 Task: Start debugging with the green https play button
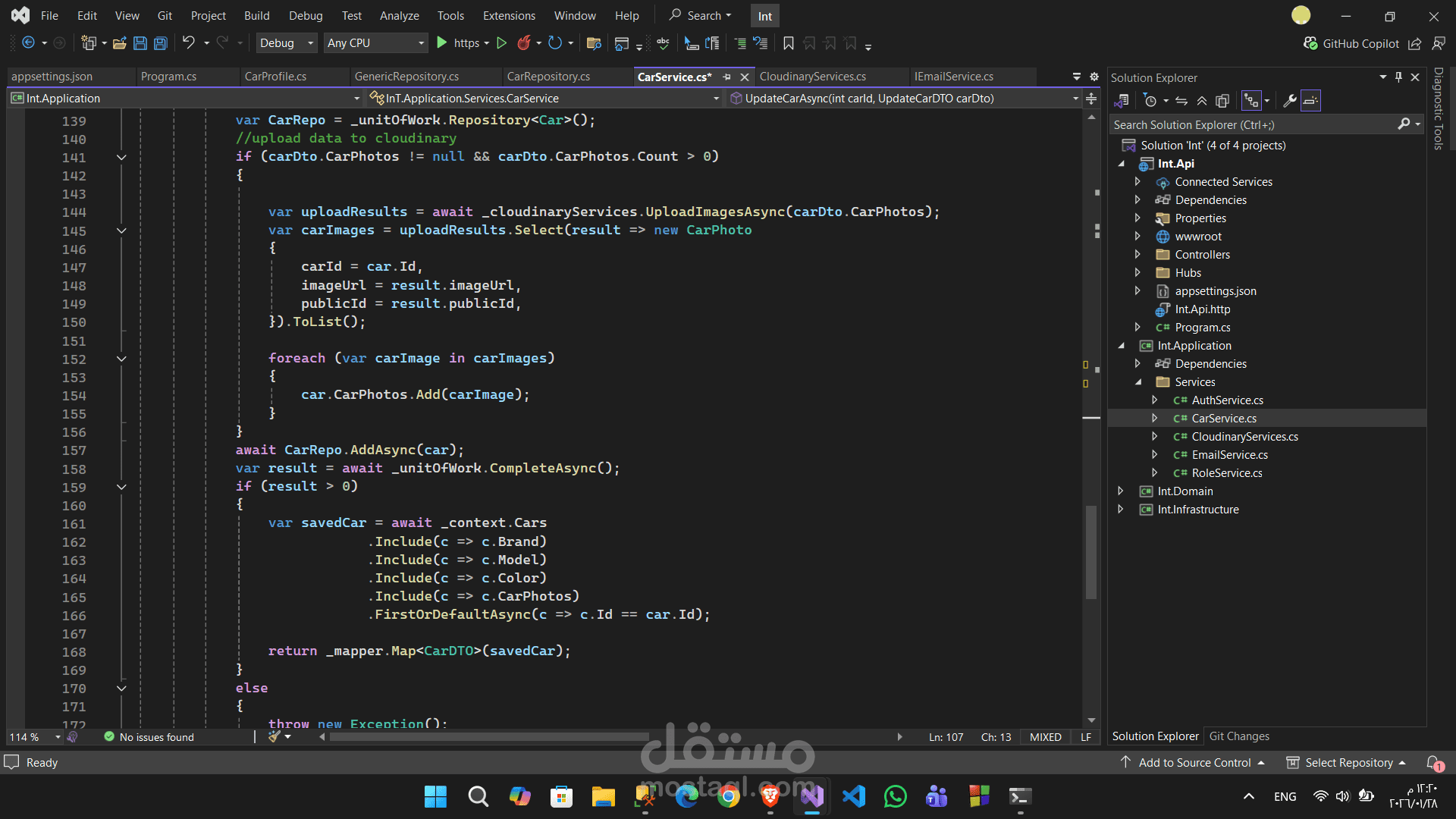(x=442, y=43)
